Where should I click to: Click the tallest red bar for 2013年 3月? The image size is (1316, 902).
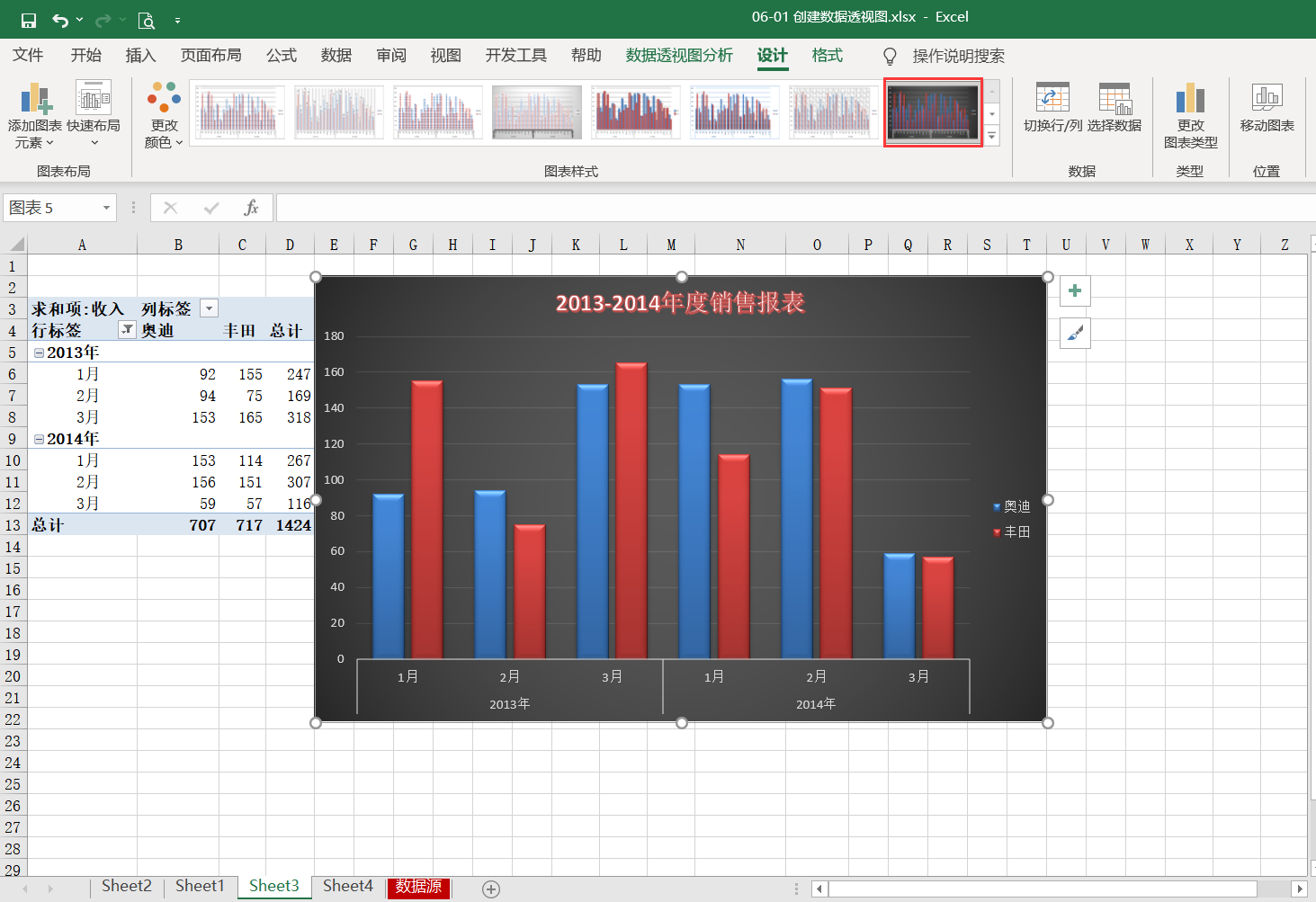pyautogui.click(x=631, y=511)
